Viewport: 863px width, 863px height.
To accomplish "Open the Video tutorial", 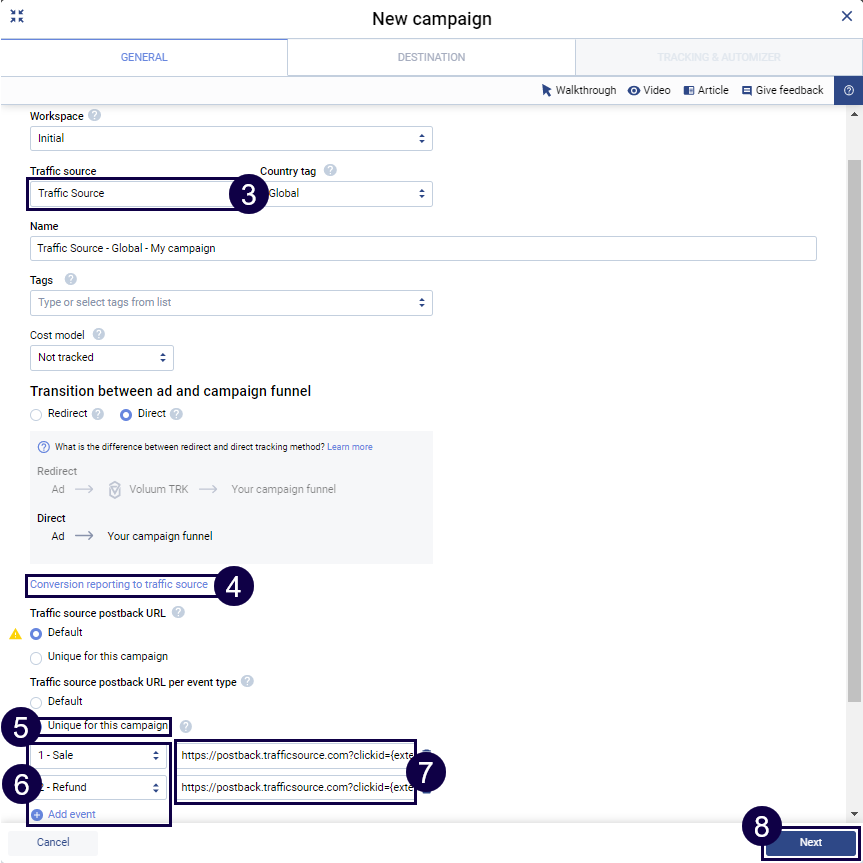I will coord(649,90).
